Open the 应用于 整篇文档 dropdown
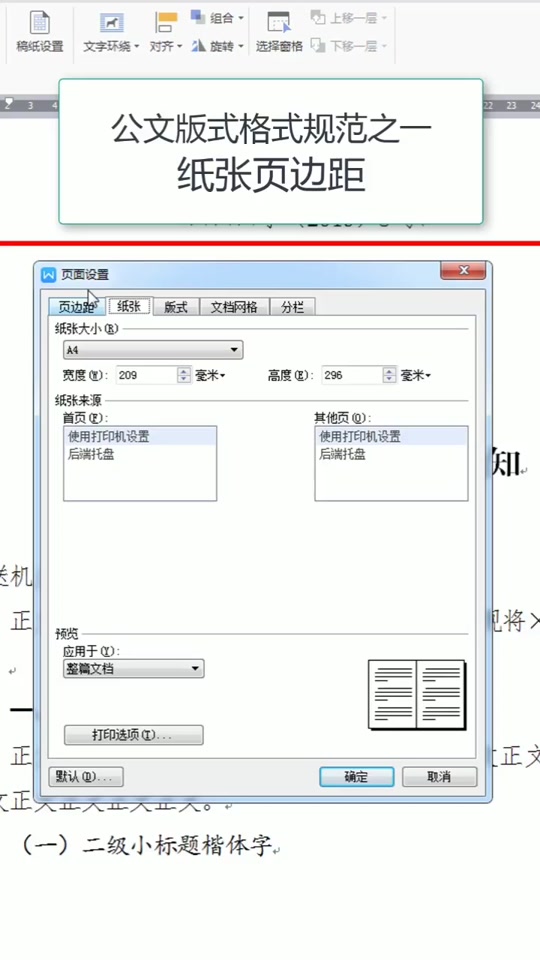This screenshot has width=540, height=960. [x=133, y=669]
